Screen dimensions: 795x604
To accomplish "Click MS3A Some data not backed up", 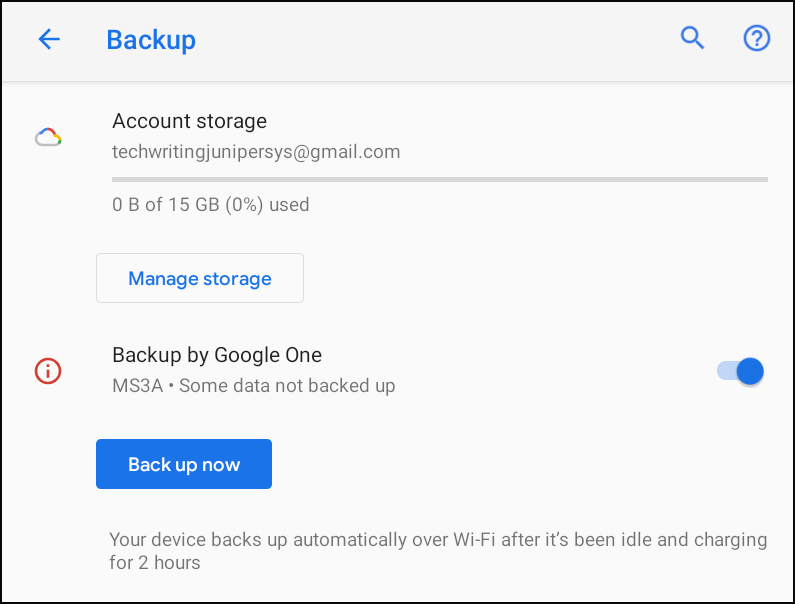I will tap(253, 385).
